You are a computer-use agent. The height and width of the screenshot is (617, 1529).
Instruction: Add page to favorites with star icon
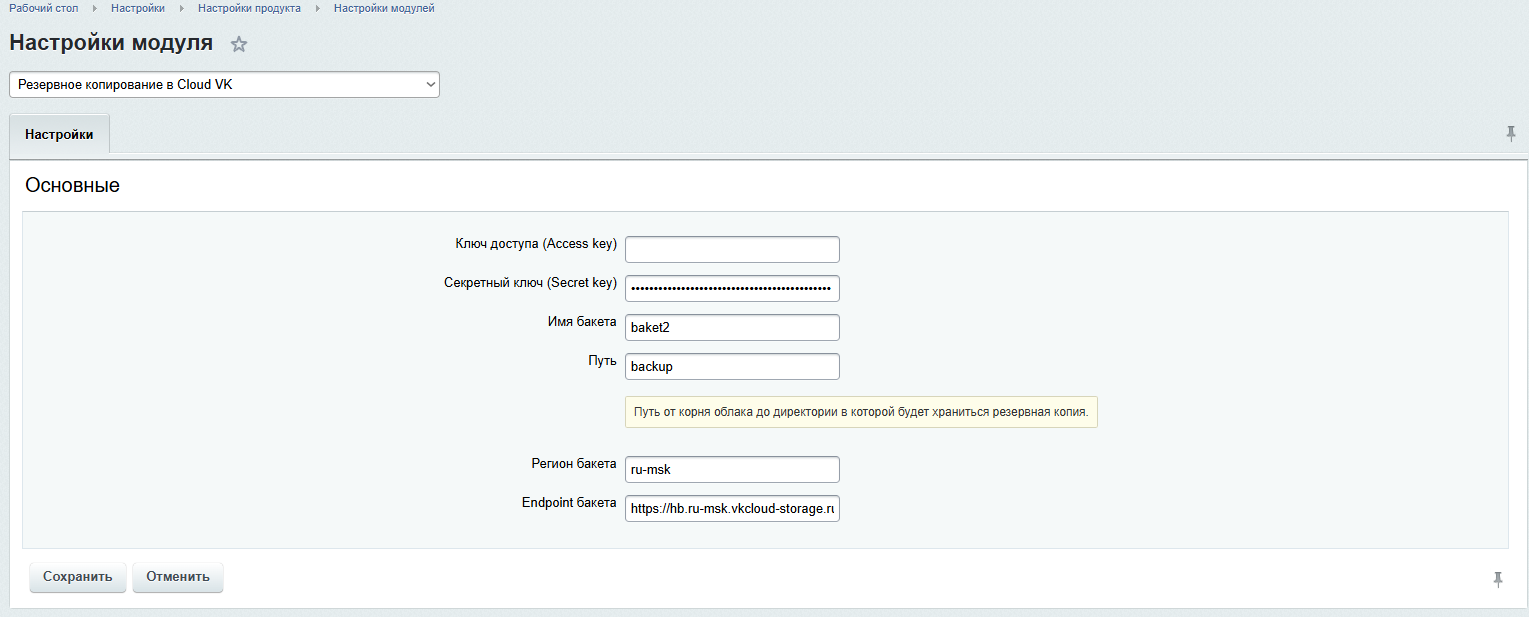pos(239,44)
